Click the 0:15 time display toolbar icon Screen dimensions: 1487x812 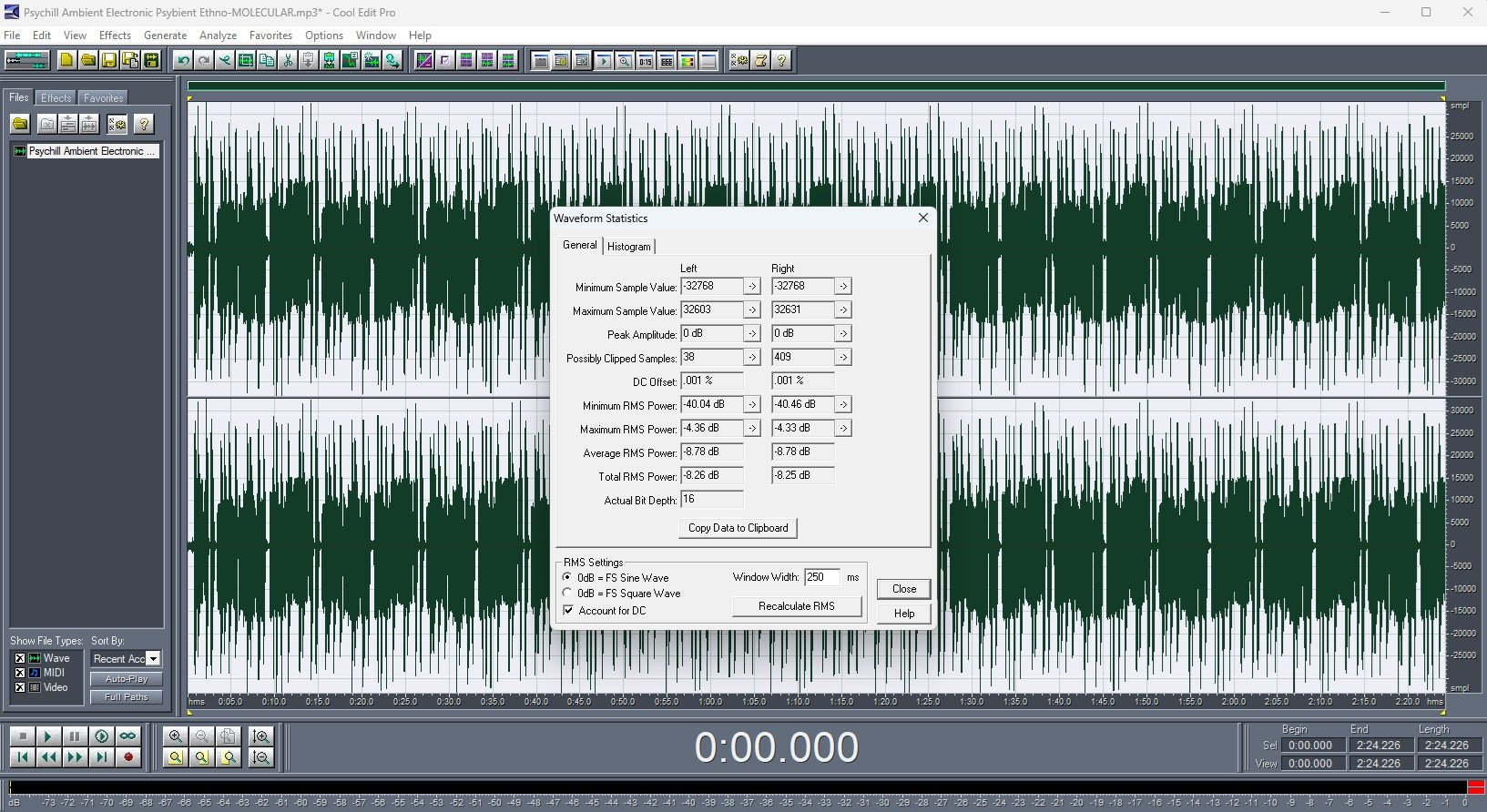(646, 61)
